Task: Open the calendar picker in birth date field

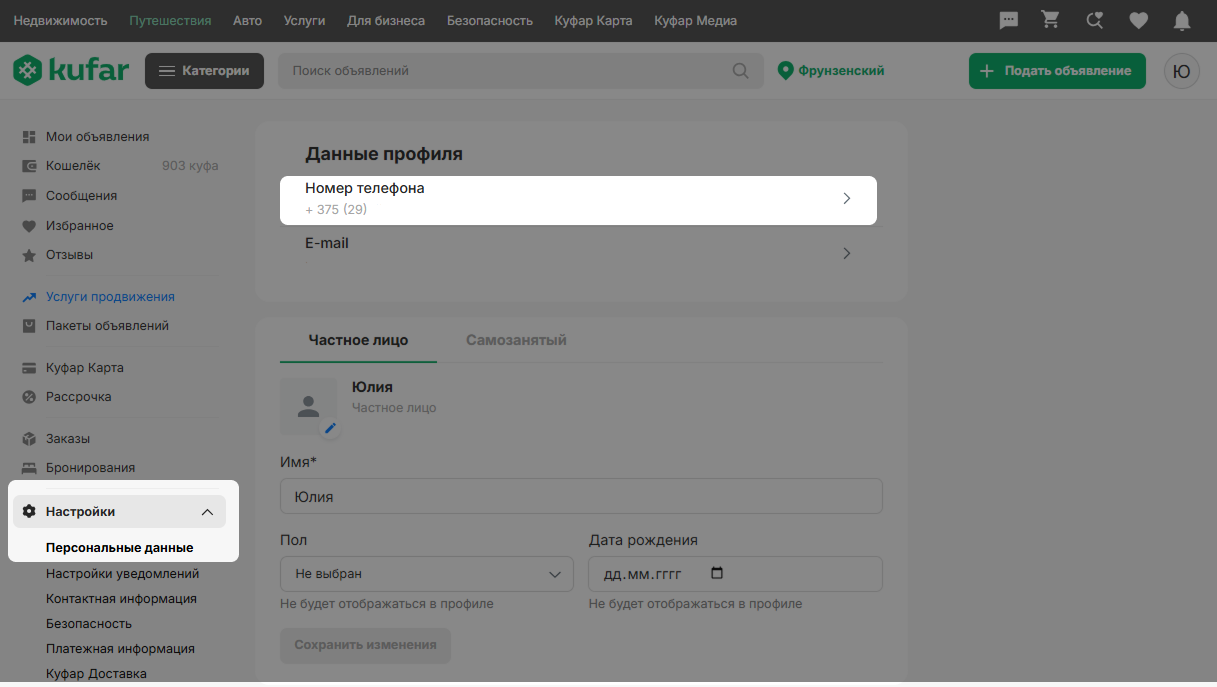Action: [716, 574]
